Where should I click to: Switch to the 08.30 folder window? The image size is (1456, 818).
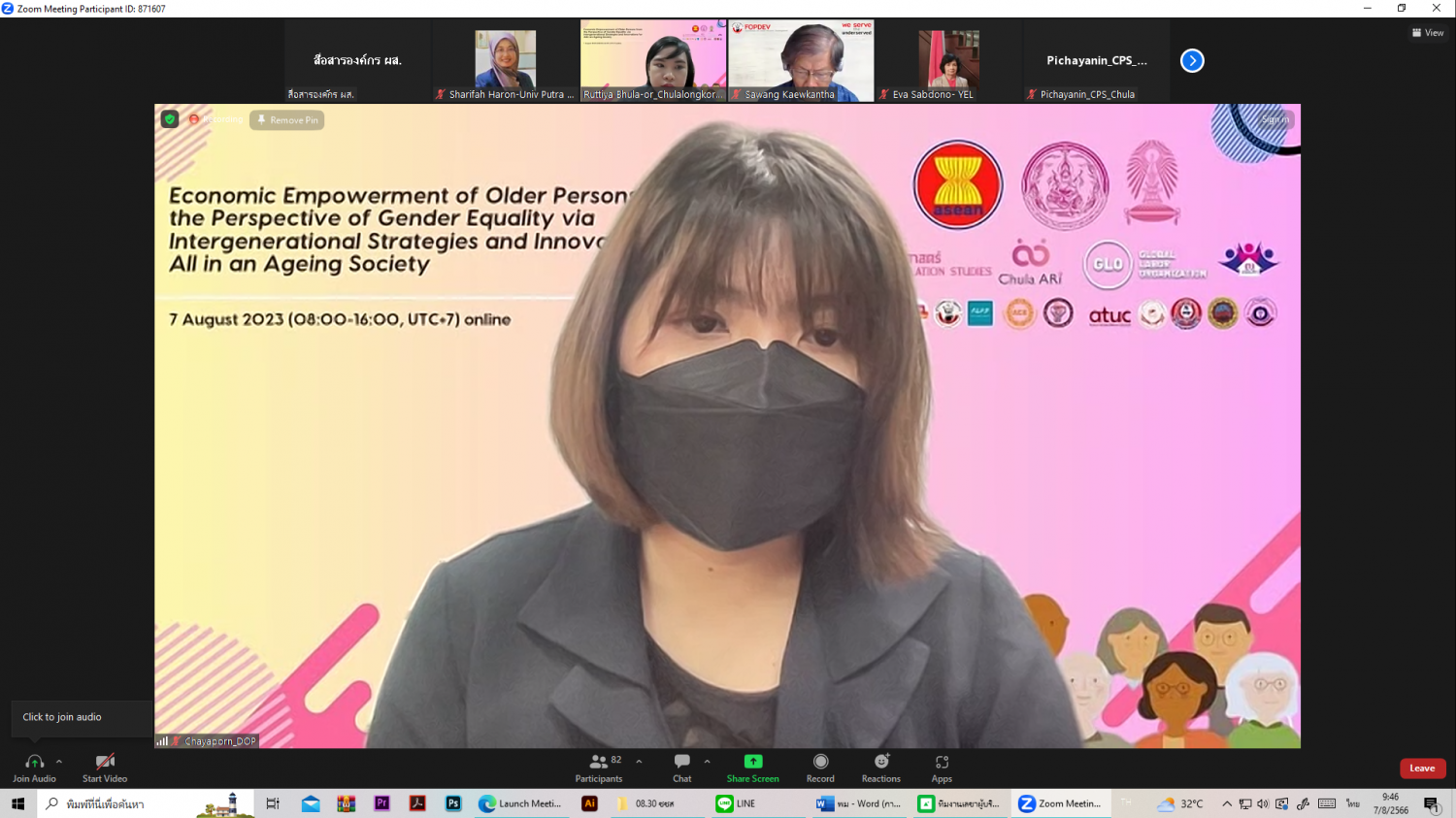pos(658,803)
